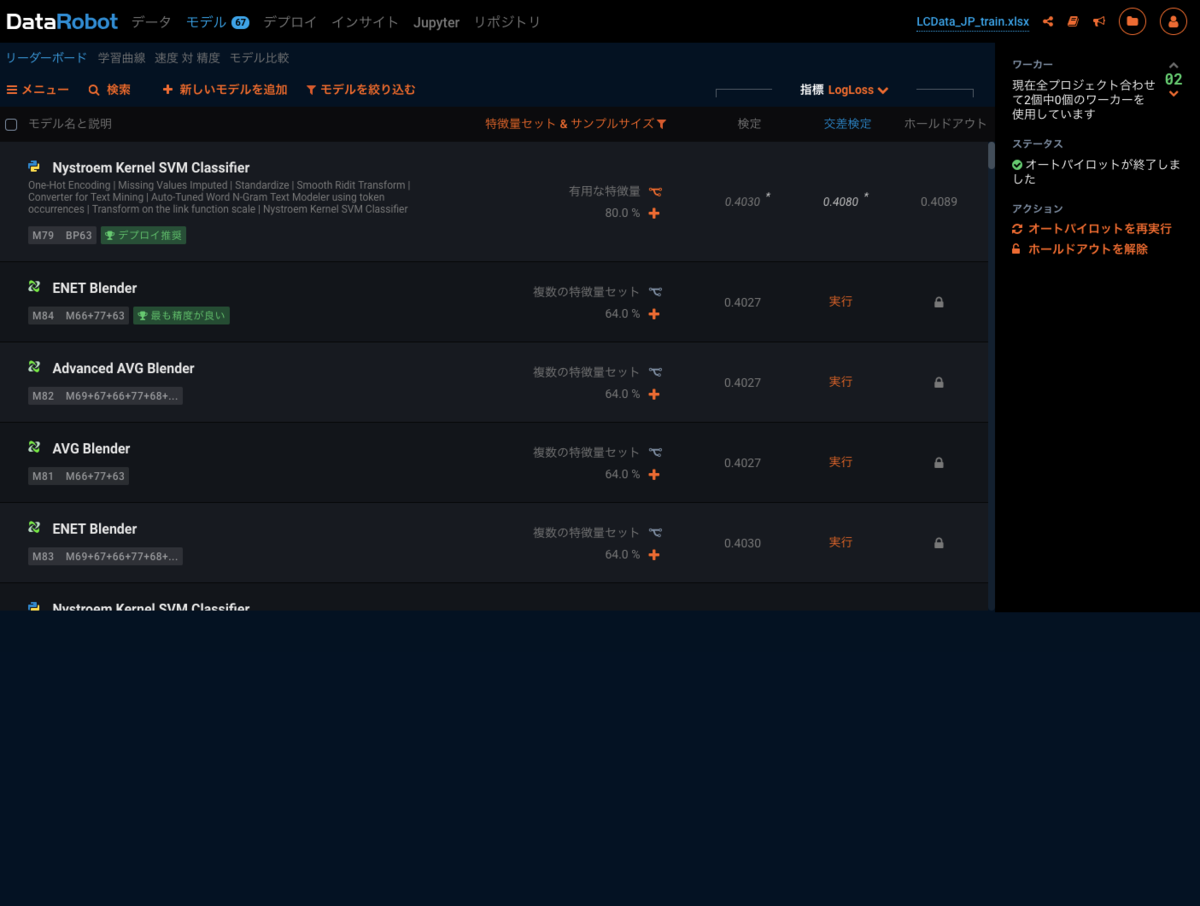1200x906 pixels.
Task: Increase worker count with the up arrow
Action: tap(1174, 65)
